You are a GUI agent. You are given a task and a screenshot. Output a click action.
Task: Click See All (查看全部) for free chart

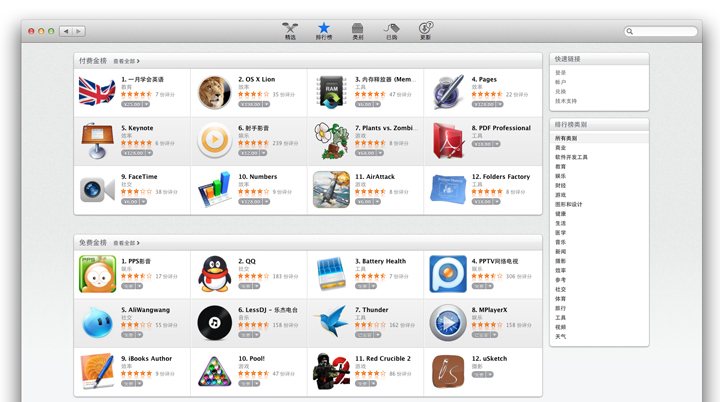tap(126, 243)
